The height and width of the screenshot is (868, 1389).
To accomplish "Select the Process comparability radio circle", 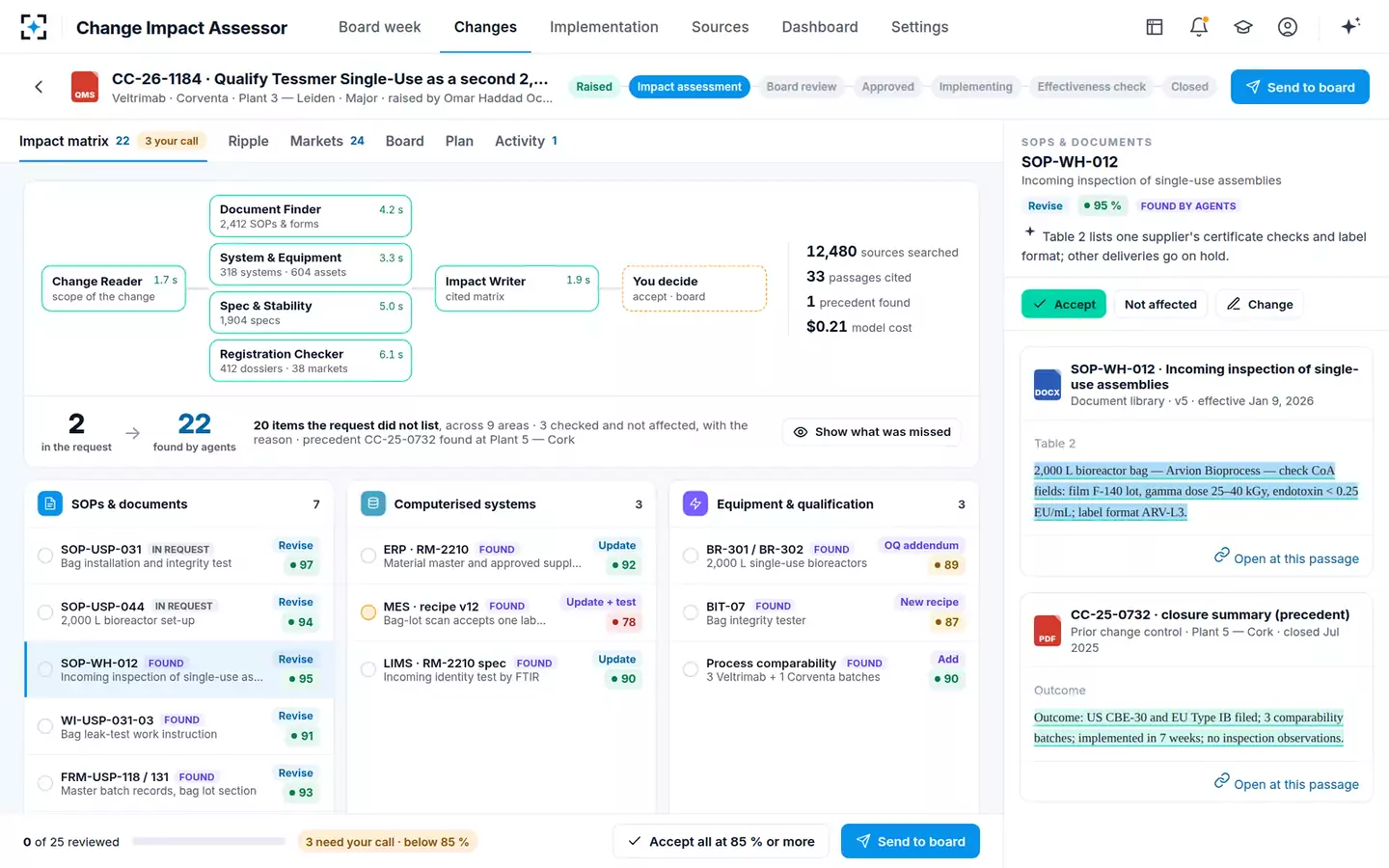I will (x=691, y=669).
